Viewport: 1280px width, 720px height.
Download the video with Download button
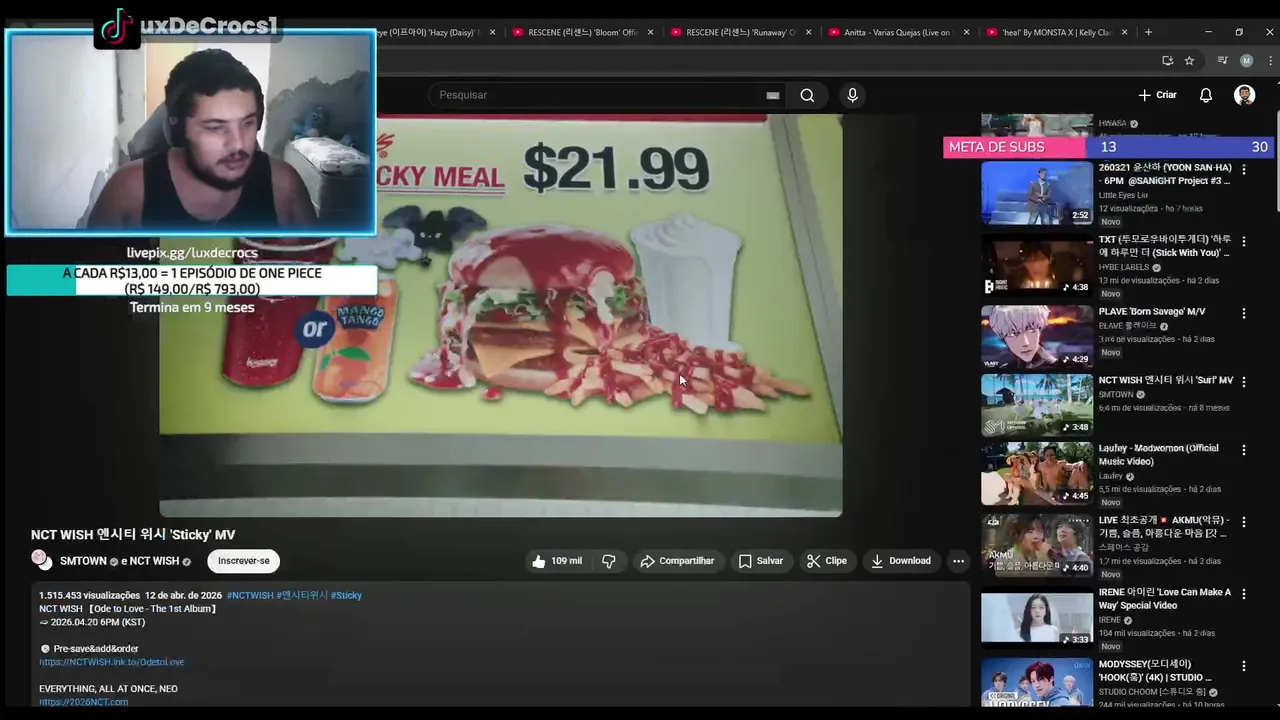pyautogui.click(x=900, y=561)
